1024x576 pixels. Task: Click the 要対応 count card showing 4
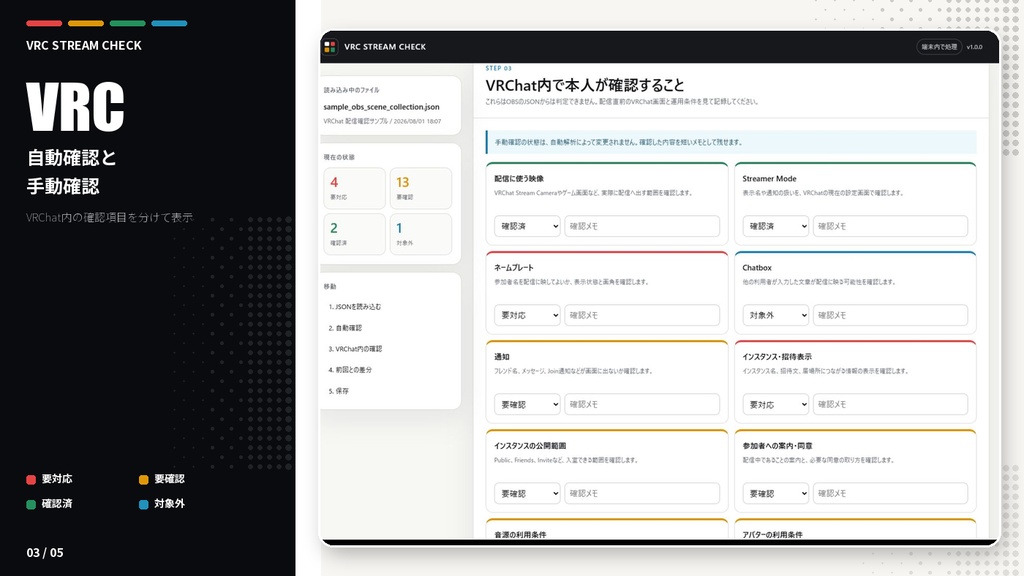[355, 188]
